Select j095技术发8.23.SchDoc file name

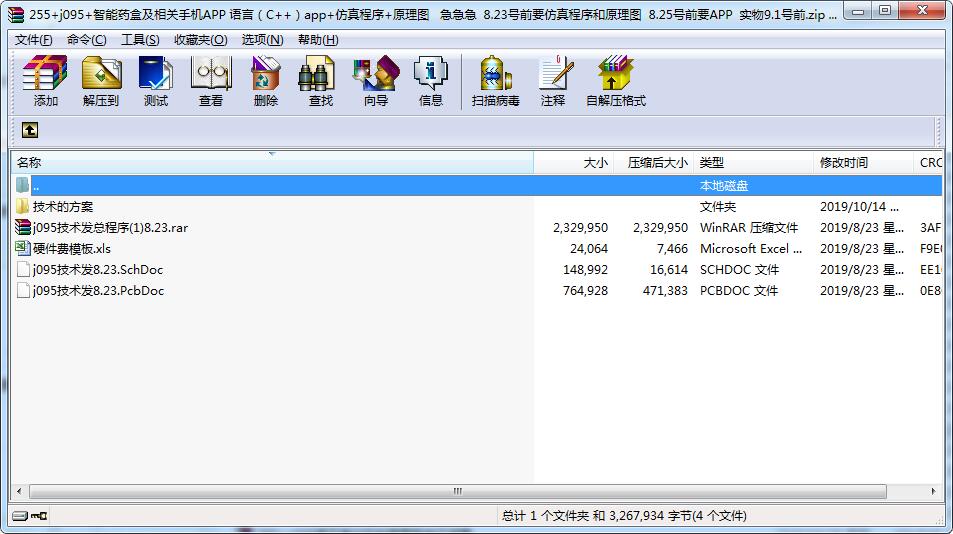pos(98,270)
